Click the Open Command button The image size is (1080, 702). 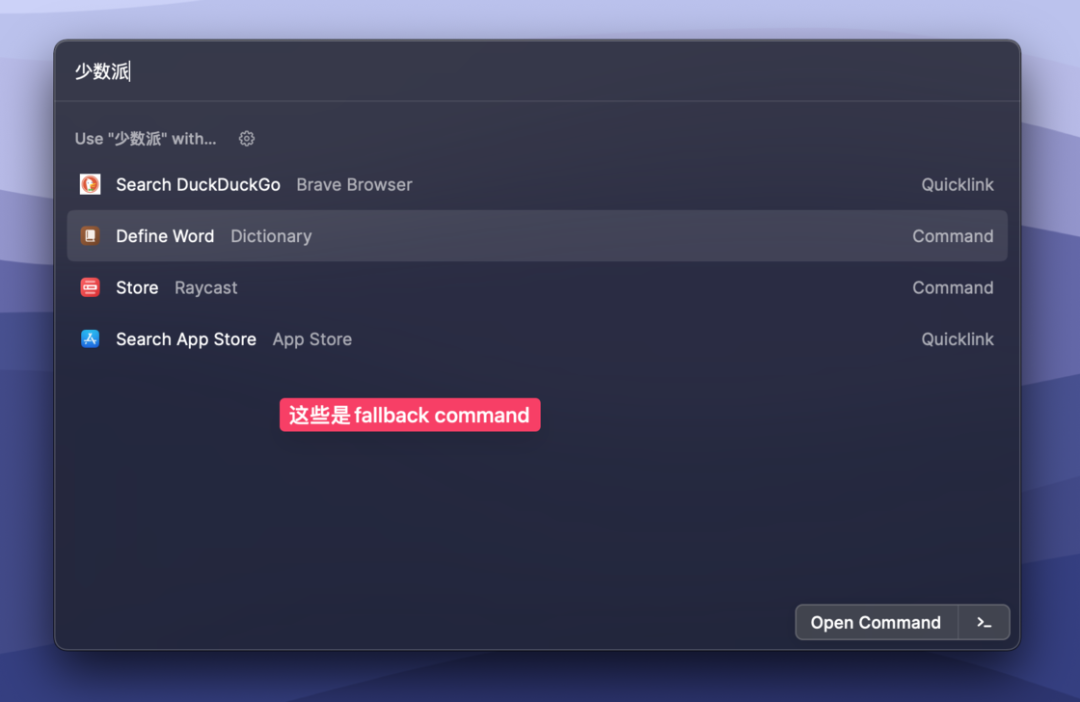point(875,623)
